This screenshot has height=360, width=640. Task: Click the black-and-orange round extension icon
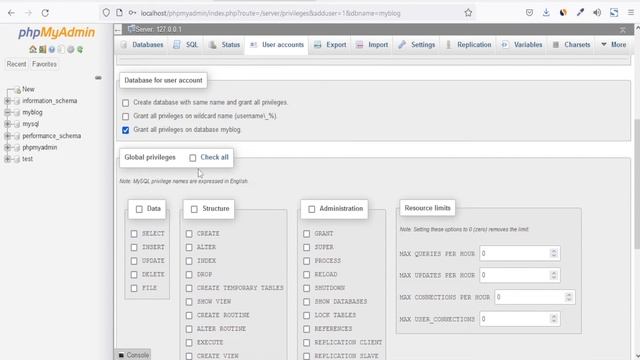563,13
